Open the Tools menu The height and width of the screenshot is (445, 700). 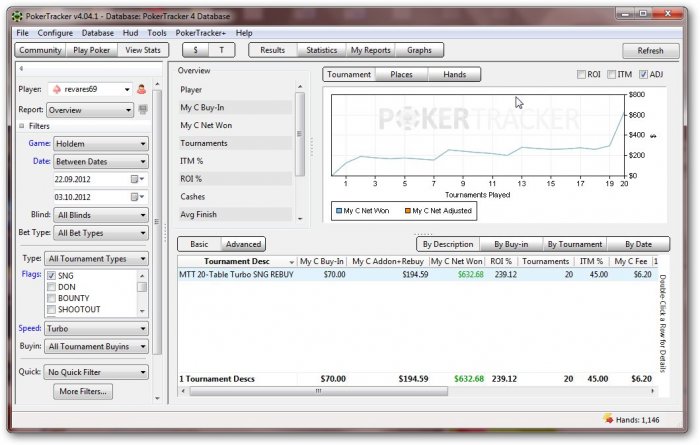pyautogui.click(x=157, y=33)
